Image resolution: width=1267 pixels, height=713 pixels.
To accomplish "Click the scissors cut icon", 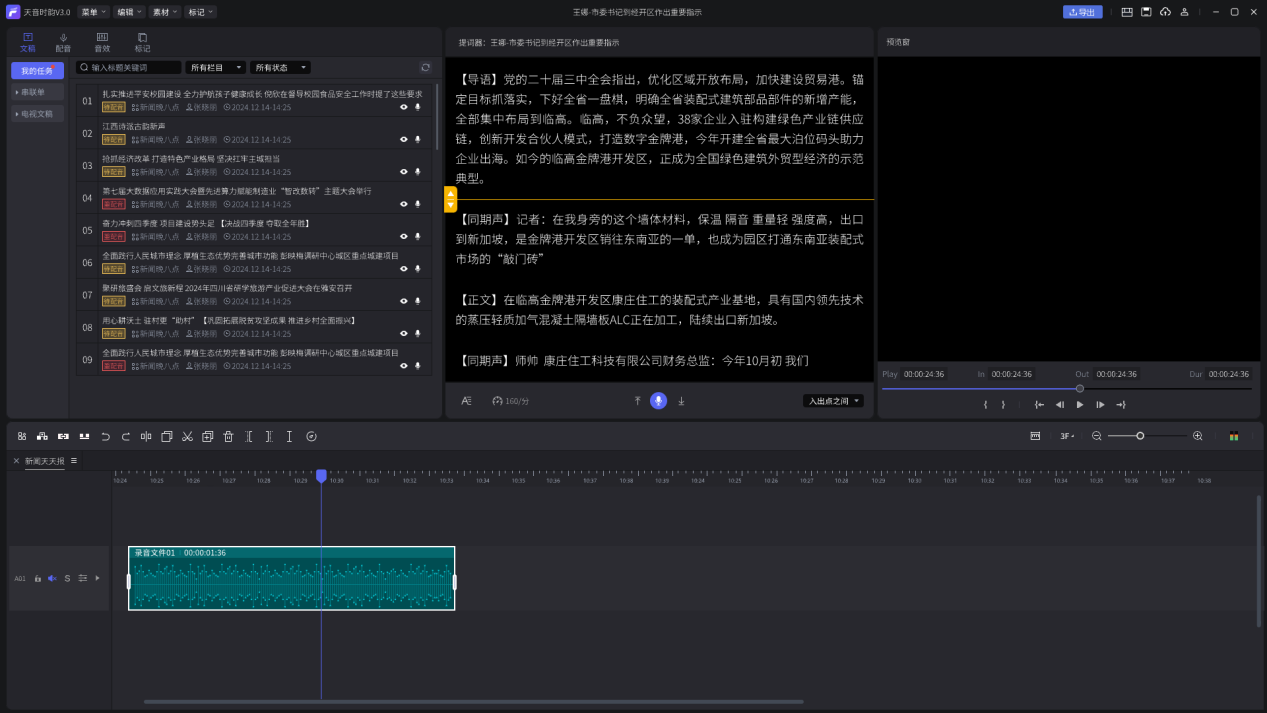I will tap(187, 436).
